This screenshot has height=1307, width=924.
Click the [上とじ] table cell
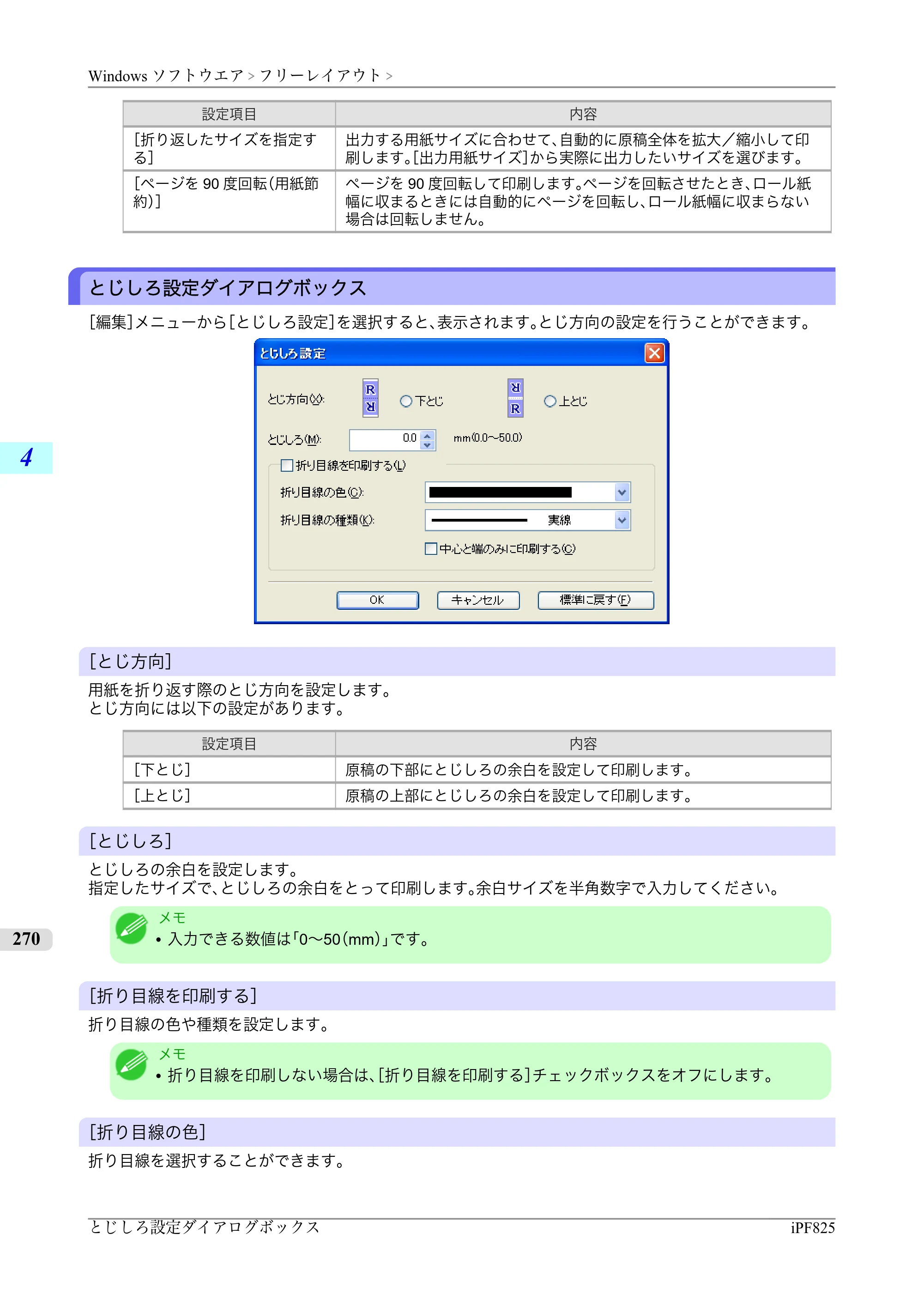[229, 795]
